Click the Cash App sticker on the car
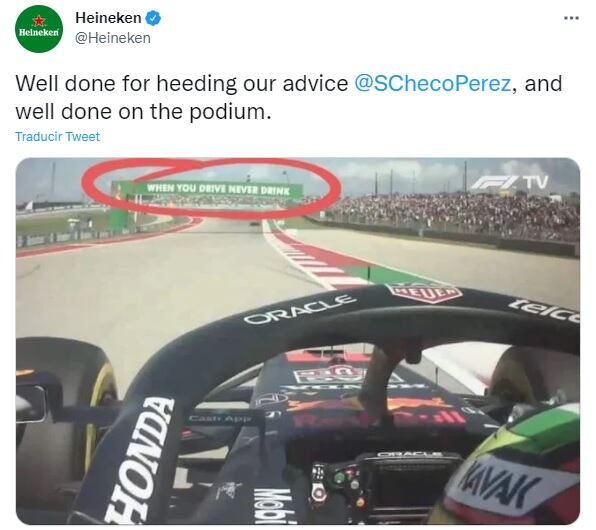This screenshot has width=596, height=530. (x=220, y=418)
